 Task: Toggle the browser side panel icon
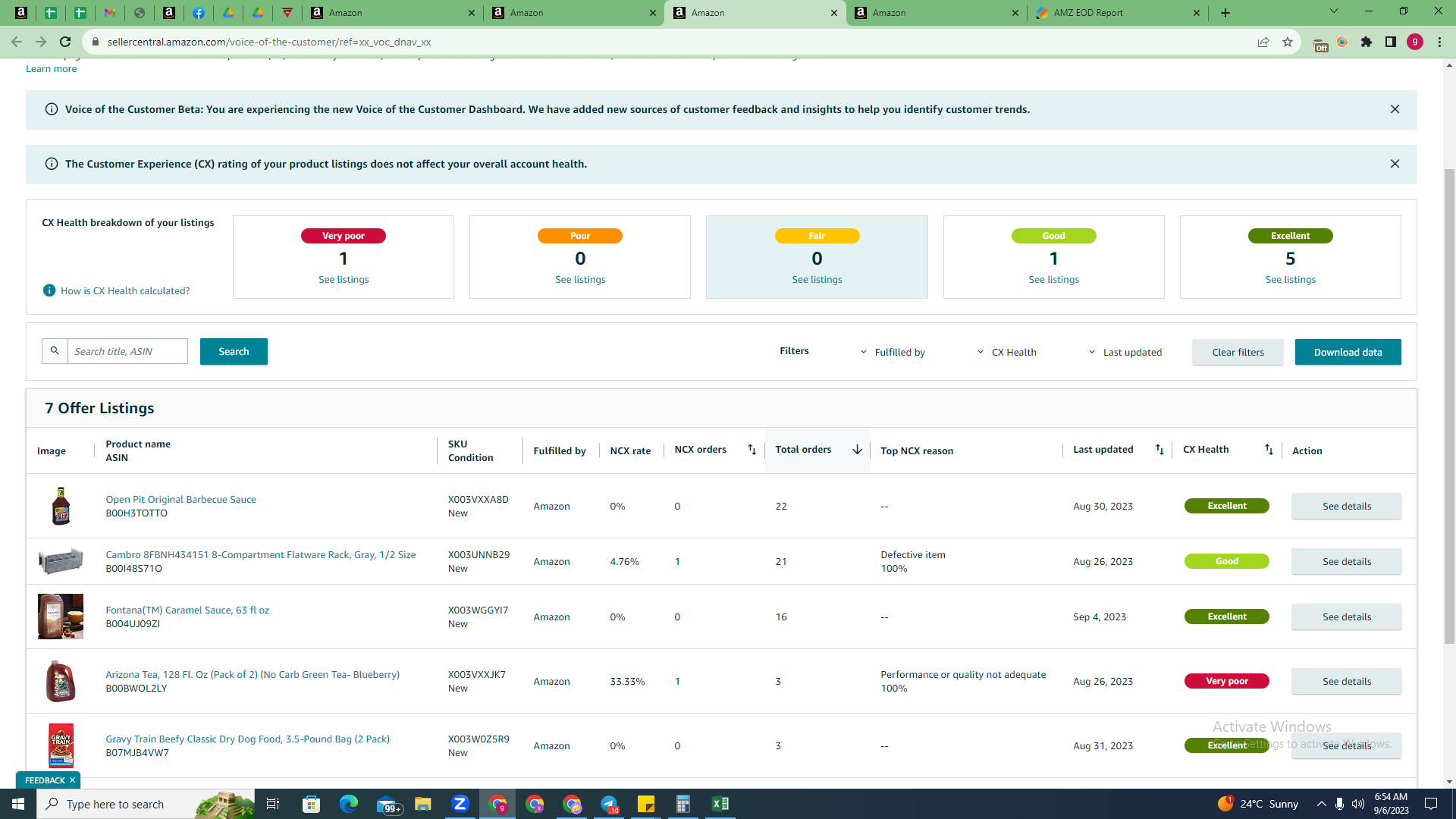pyautogui.click(x=1391, y=42)
